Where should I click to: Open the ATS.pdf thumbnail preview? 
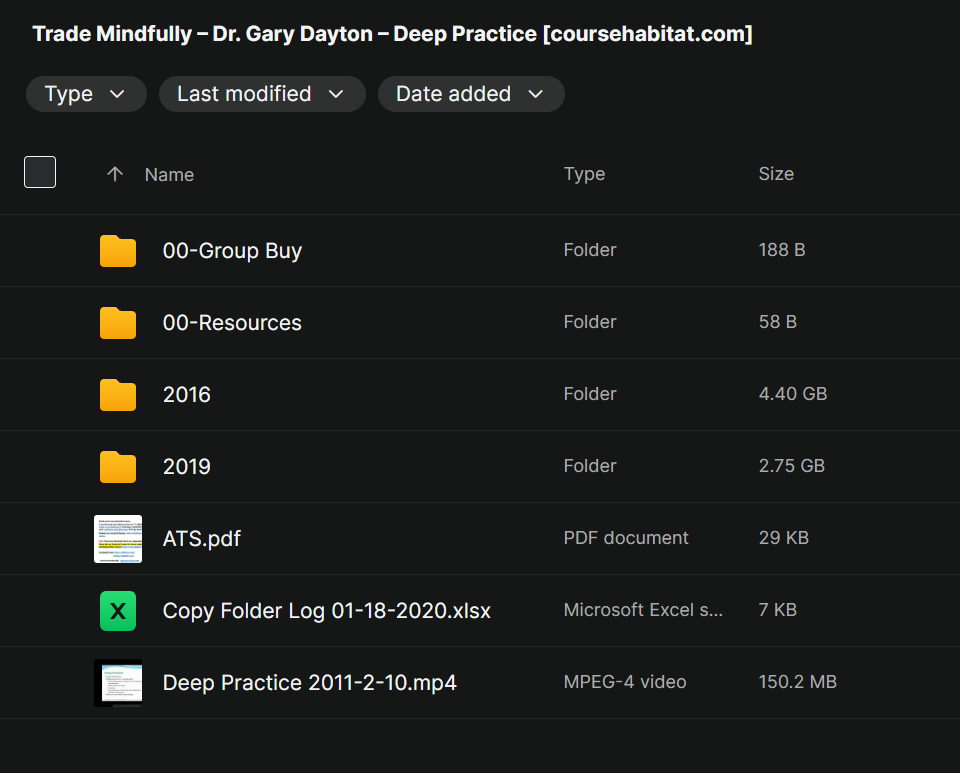tap(118, 539)
